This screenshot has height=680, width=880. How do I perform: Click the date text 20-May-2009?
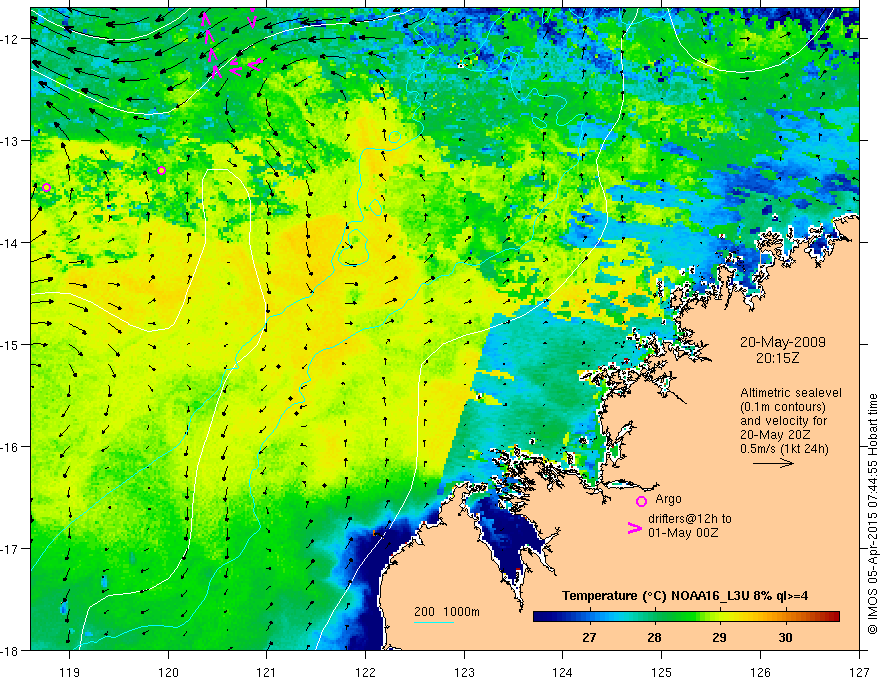[782, 342]
